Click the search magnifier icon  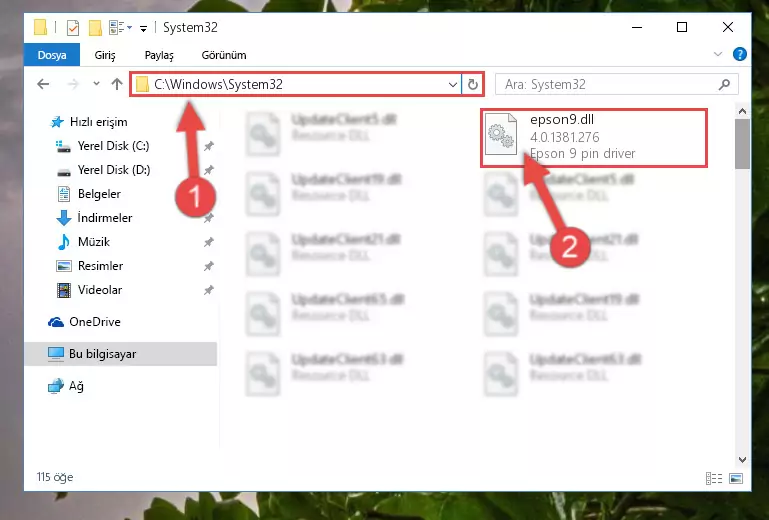724,84
